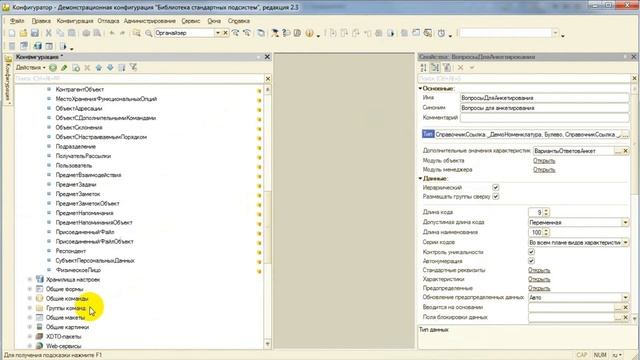Click the third Properties toolbar filter icon
This screenshot has height=360, width=640.
[447, 67]
